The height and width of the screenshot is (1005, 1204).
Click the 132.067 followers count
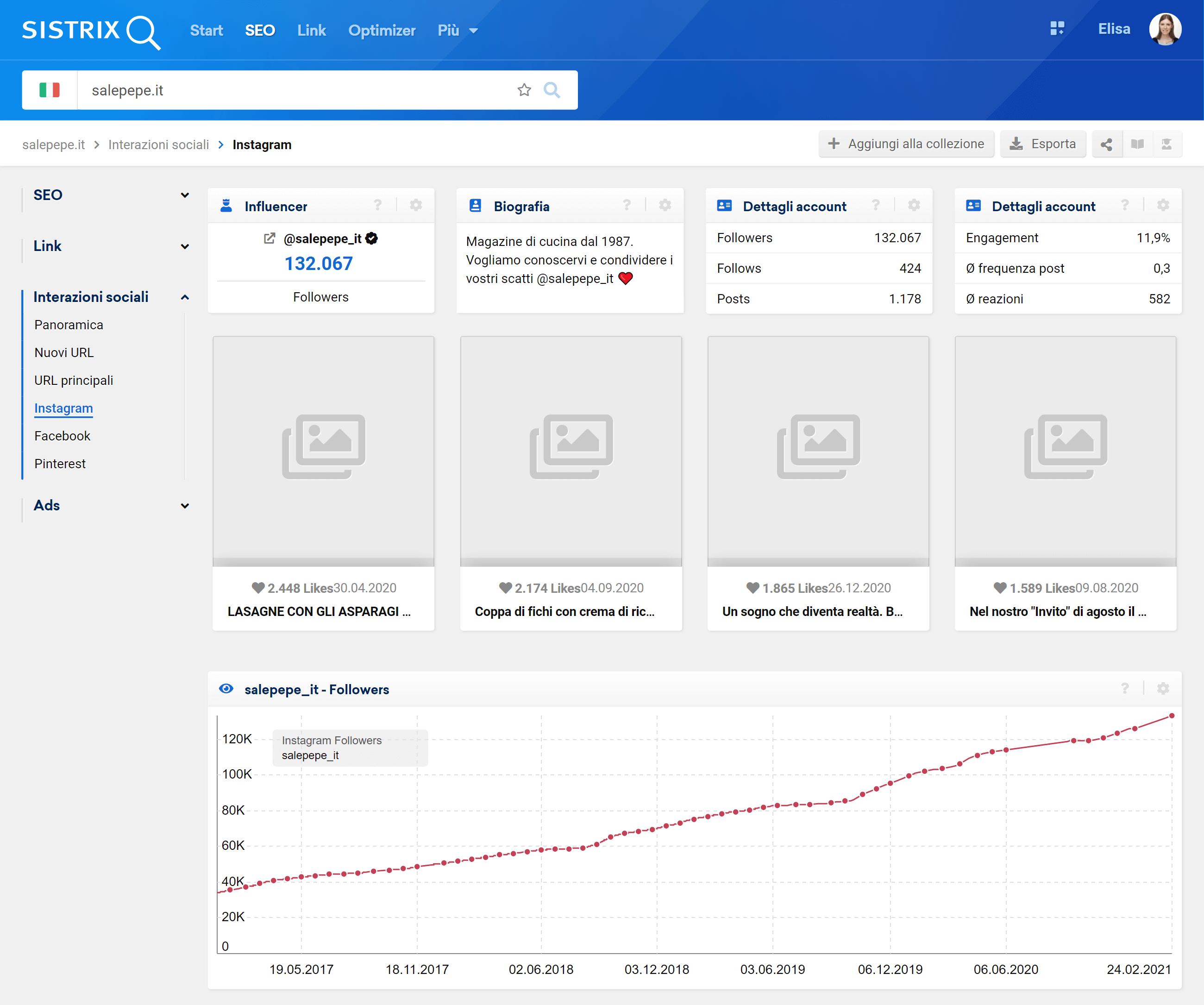[x=319, y=264]
